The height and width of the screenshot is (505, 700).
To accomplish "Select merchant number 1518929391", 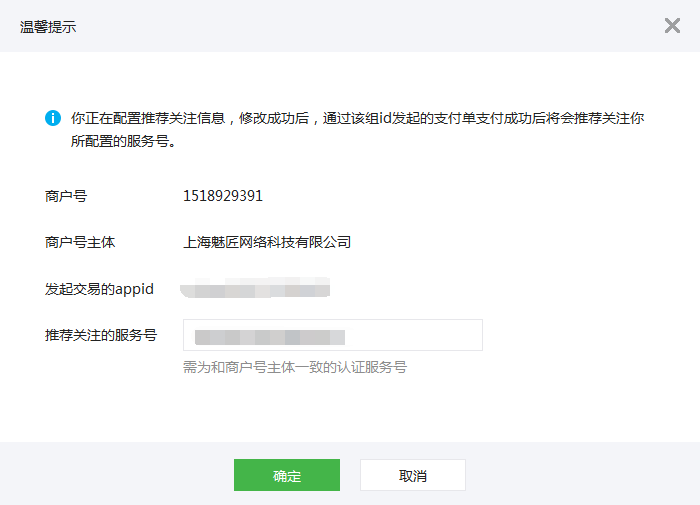I will (x=223, y=196).
